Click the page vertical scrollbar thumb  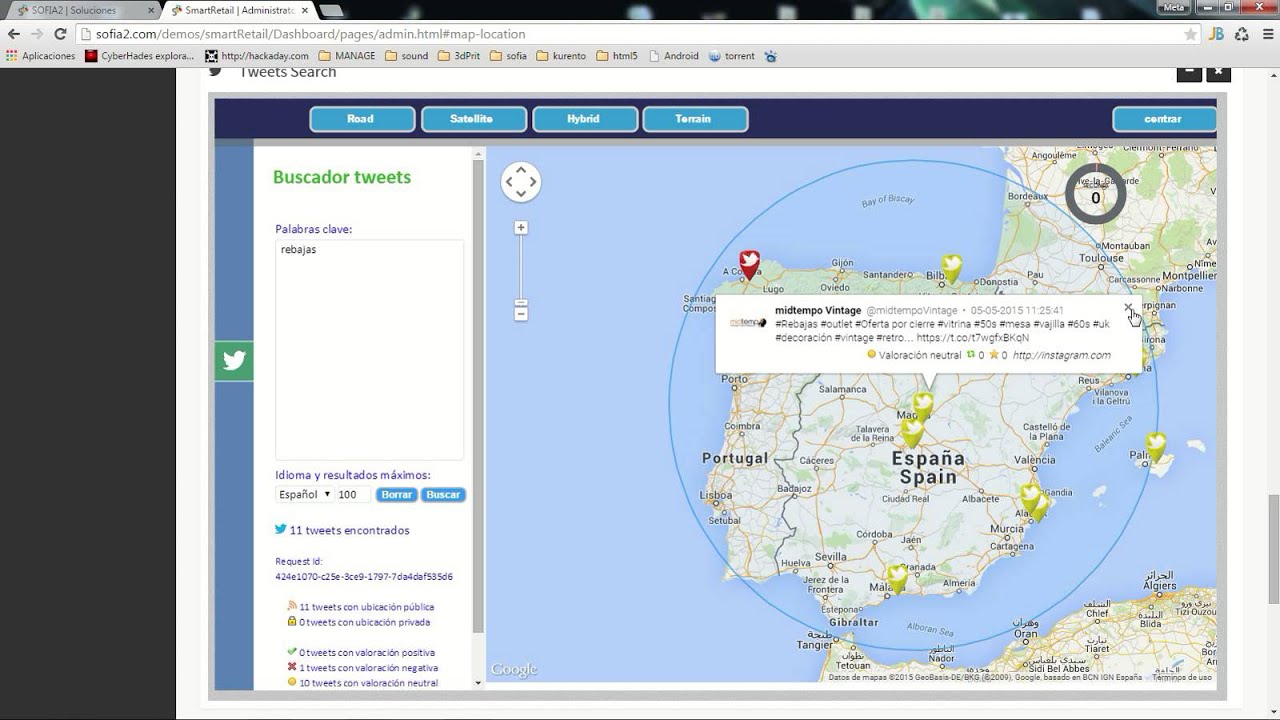coord(1272,549)
